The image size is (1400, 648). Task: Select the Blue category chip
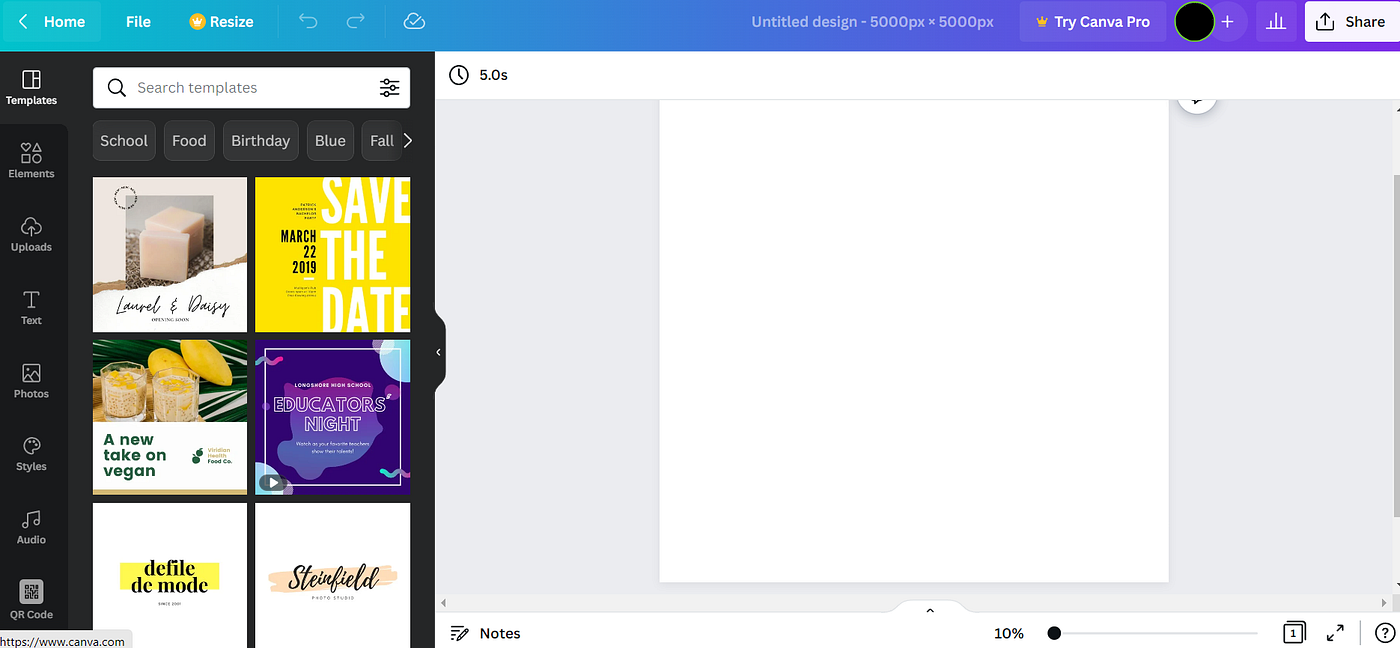330,141
